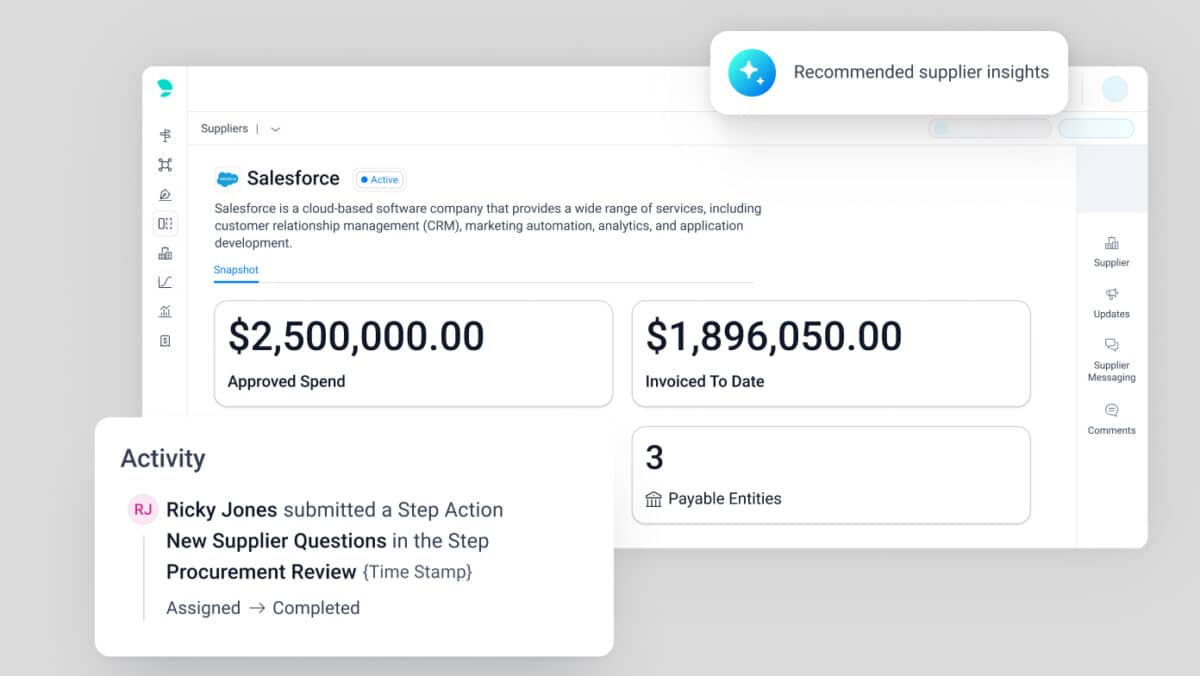
Task: Open the Updates megaphone panel
Action: point(1111,302)
